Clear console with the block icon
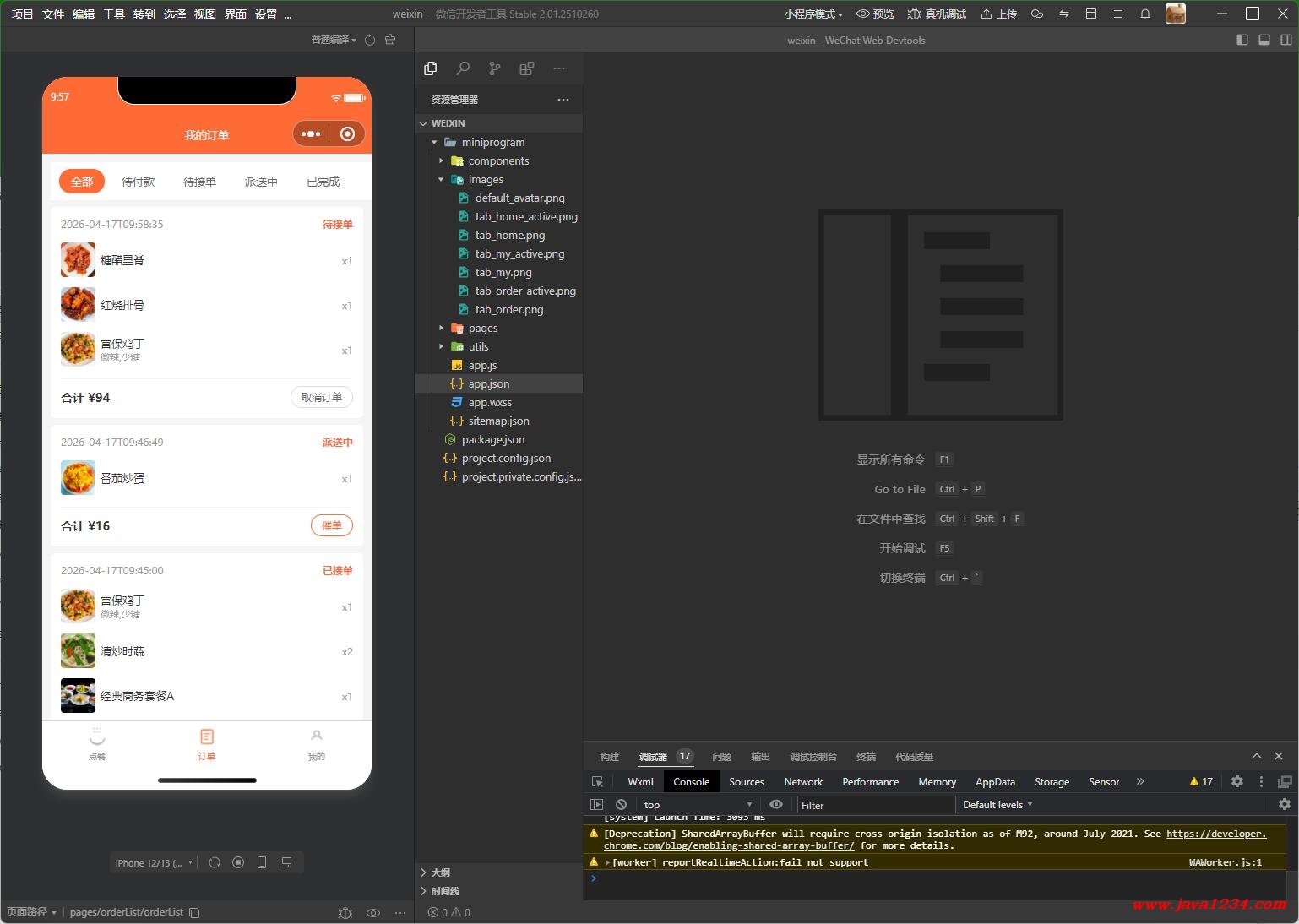 tap(622, 805)
